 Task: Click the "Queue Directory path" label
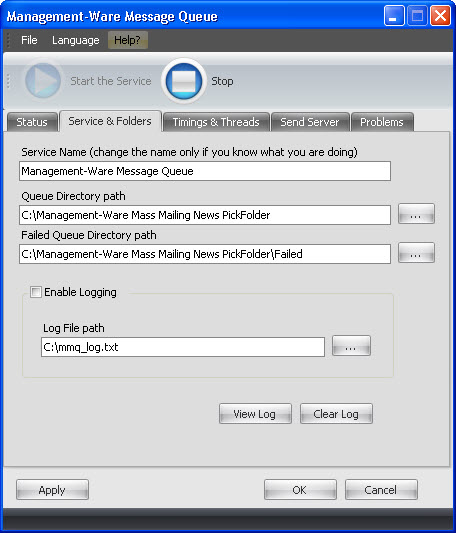(x=73, y=196)
